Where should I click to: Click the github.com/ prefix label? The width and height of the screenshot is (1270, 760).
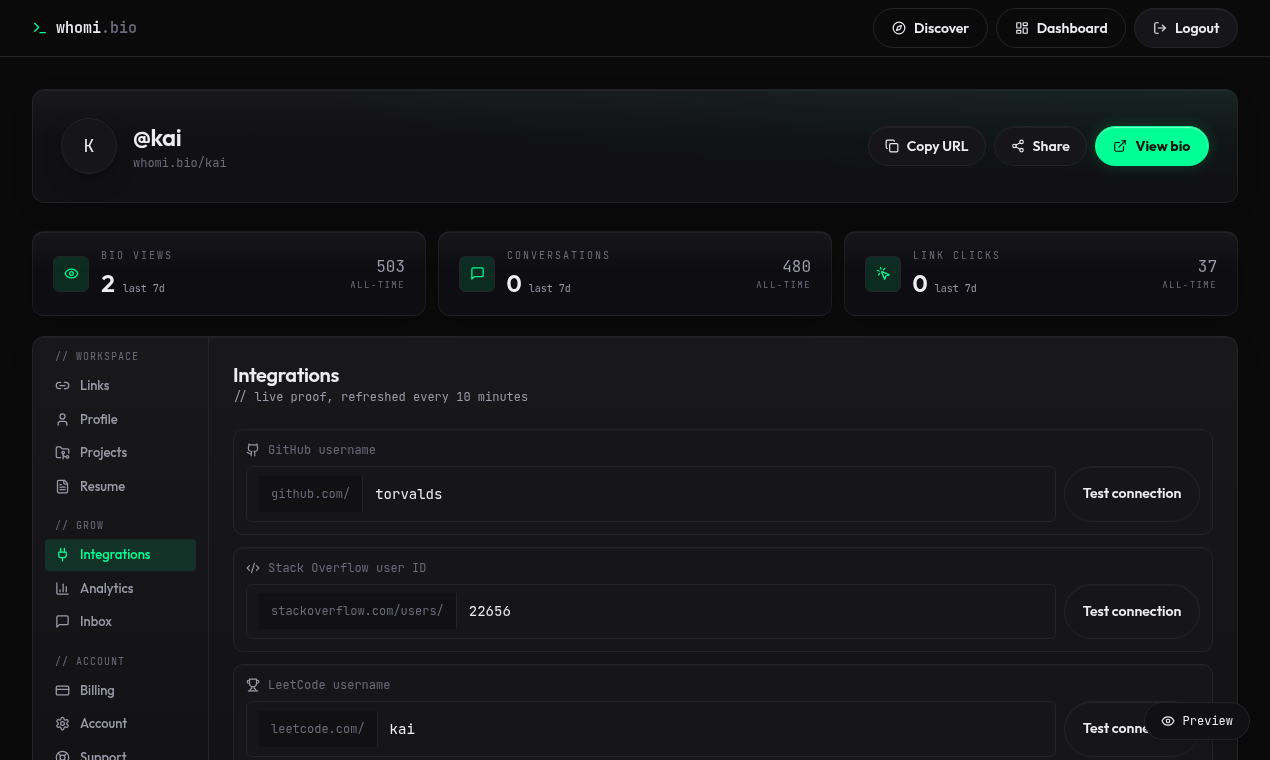pyautogui.click(x=311, y=494)
